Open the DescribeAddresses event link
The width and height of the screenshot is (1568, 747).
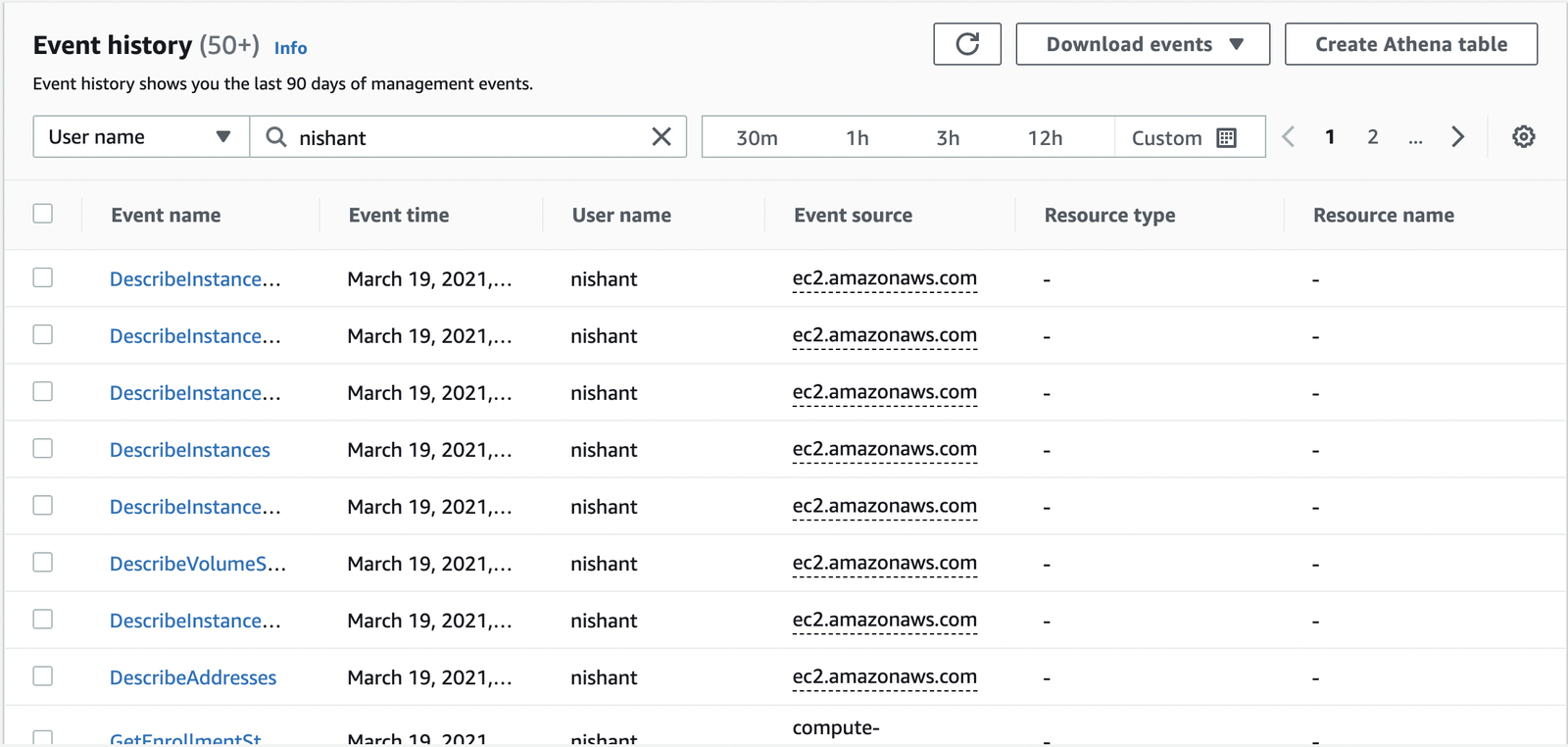[x=193, y=677]
